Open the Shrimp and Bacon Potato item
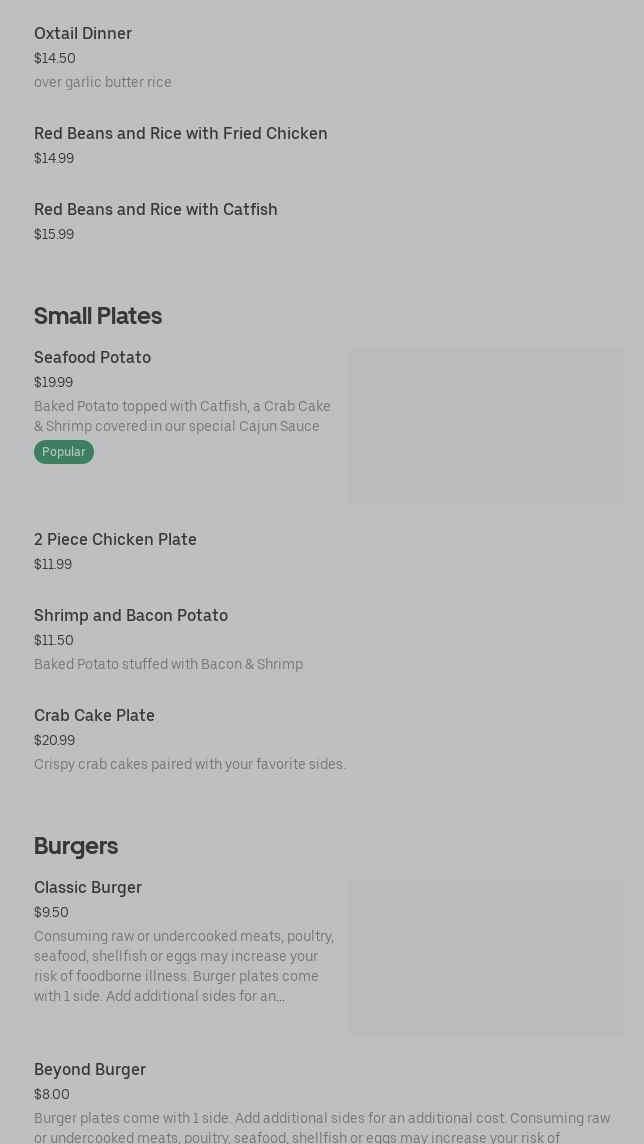 pos(131,616)
